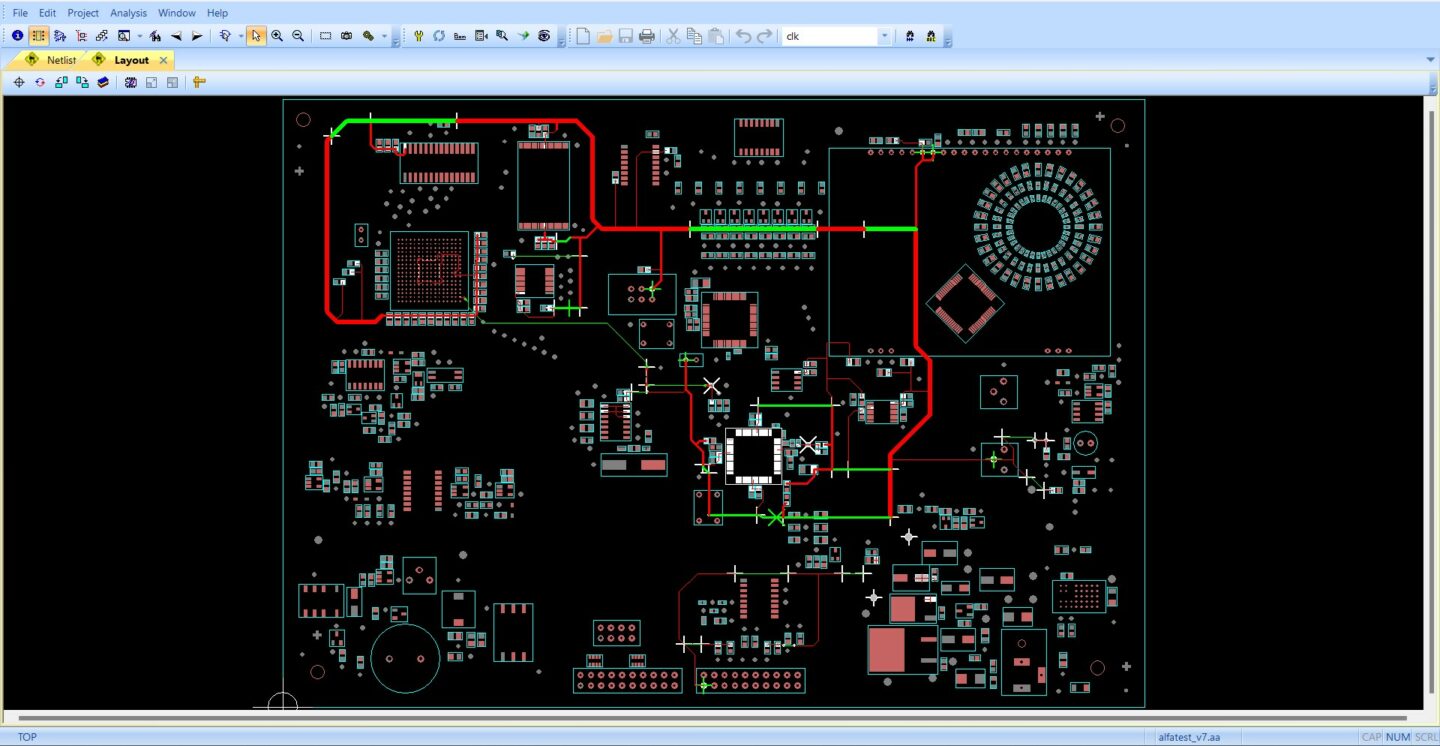
Task: Open the clk search dropdown
Action: click(882, 35)
